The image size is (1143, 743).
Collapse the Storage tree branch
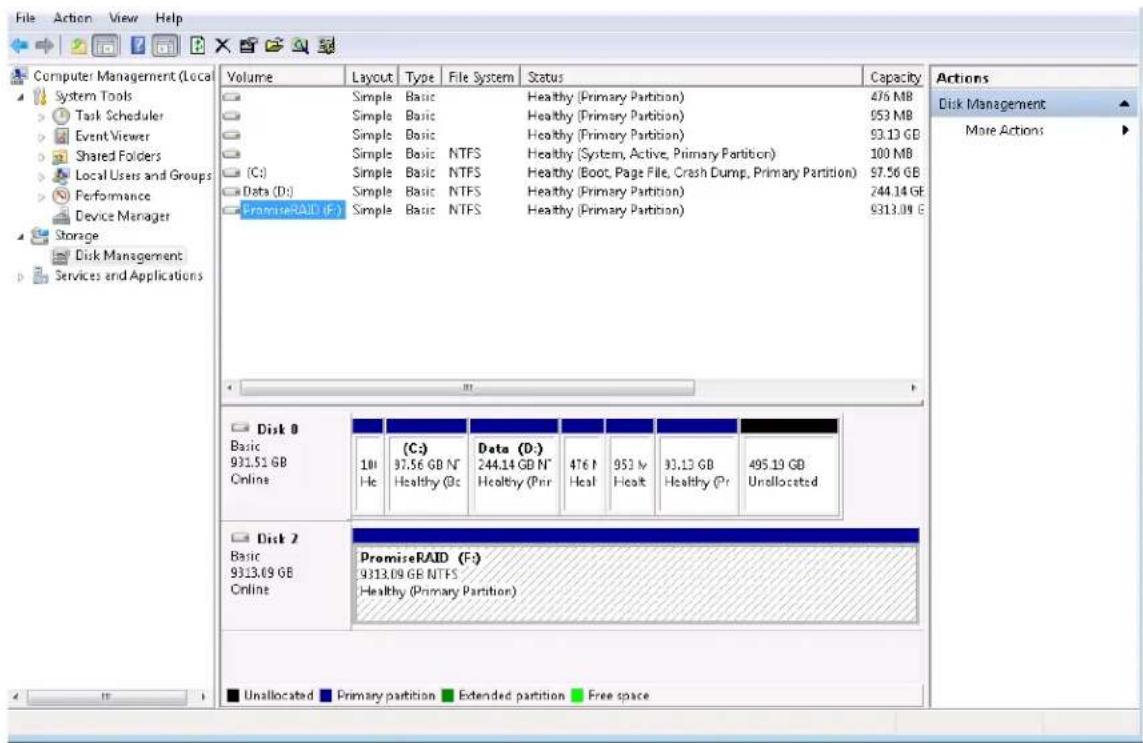point(20,236)
